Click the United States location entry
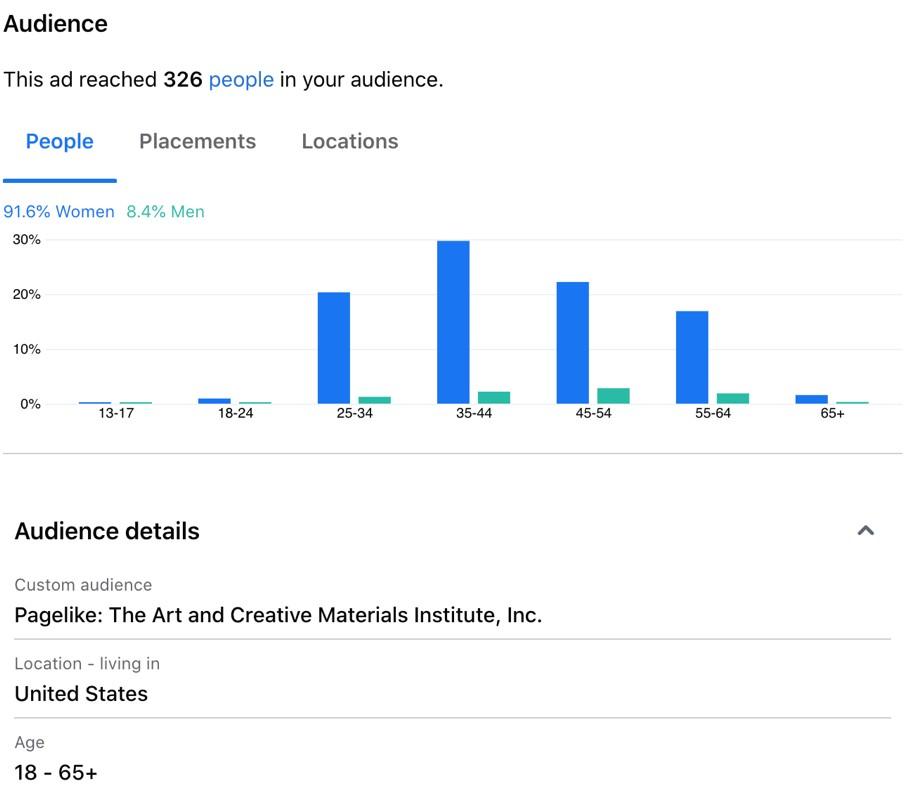Screen dimensions: 911x796 pyautogui.click(x=81, y=694)
